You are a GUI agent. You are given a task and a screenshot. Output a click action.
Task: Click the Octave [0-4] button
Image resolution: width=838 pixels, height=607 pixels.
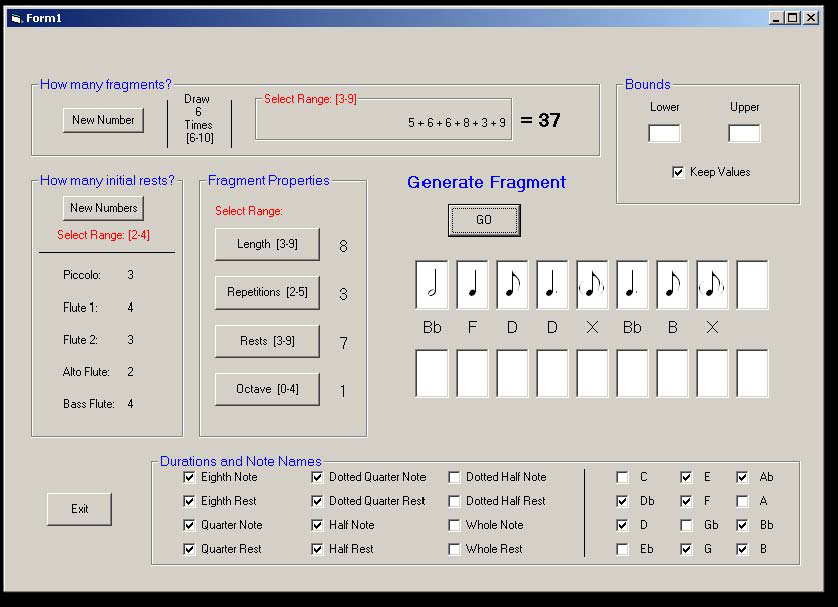click(267, 389)
